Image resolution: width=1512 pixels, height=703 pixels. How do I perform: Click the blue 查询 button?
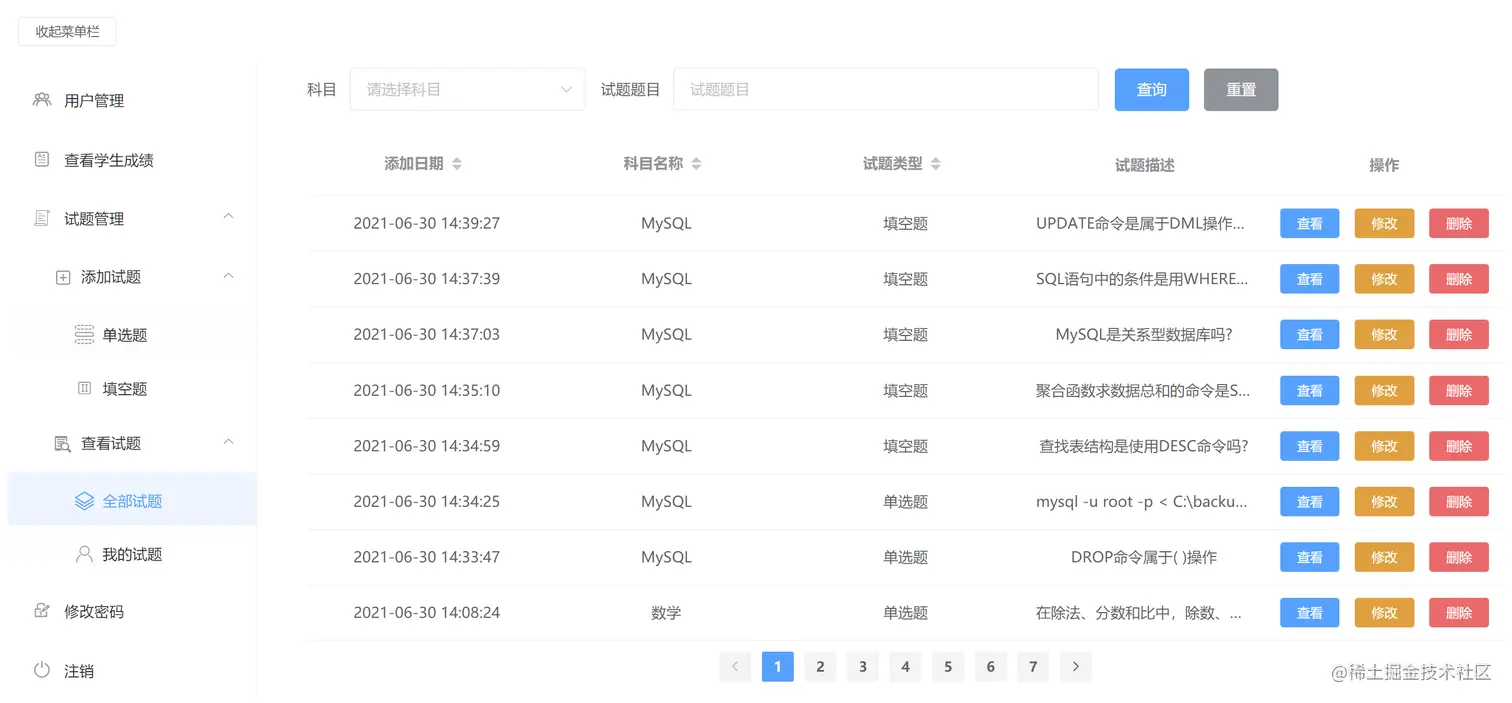(1152, 89)
